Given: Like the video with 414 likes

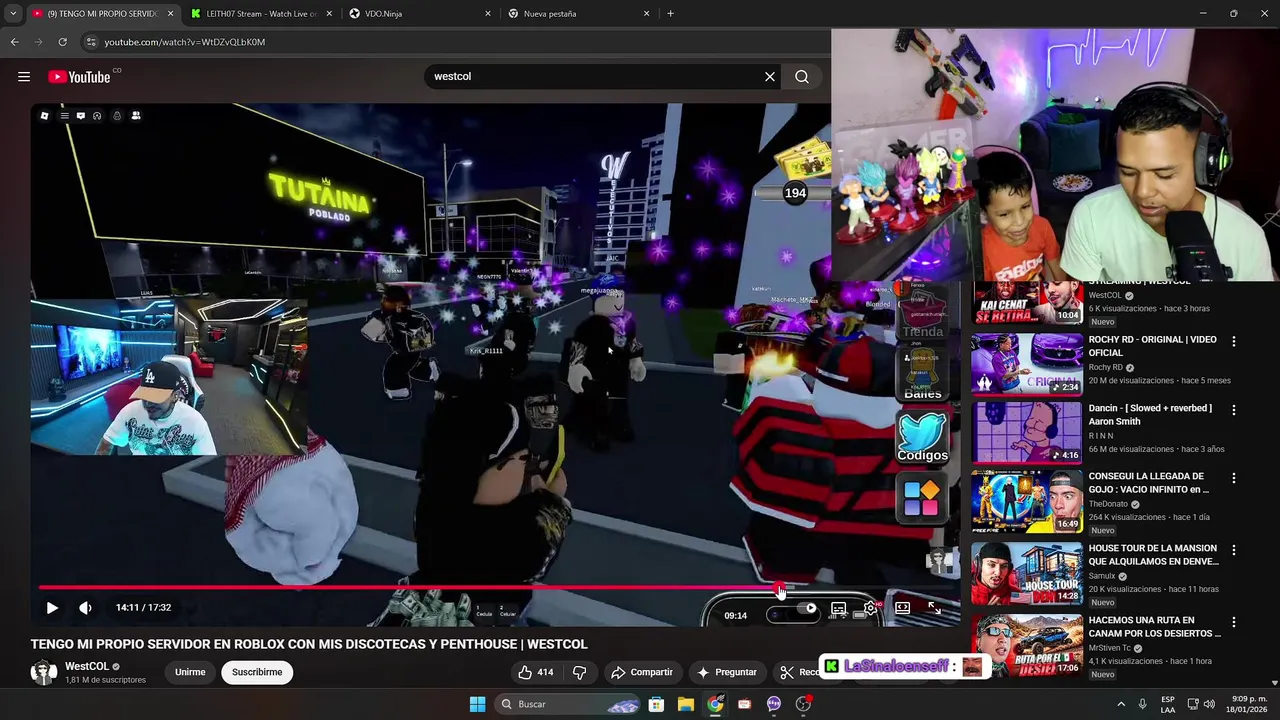Looking at the screenshot, I should (x=536, y=672).
